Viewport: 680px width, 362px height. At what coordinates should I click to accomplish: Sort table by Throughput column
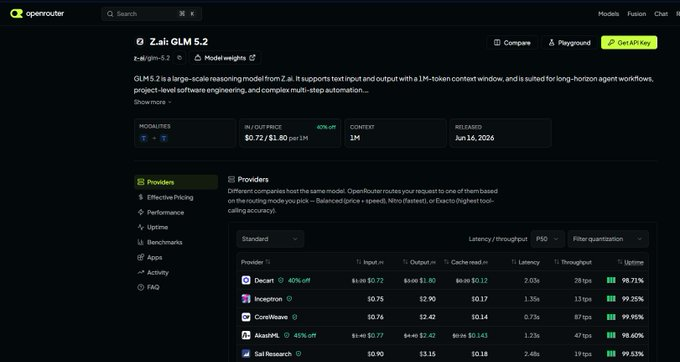[572, 262]
